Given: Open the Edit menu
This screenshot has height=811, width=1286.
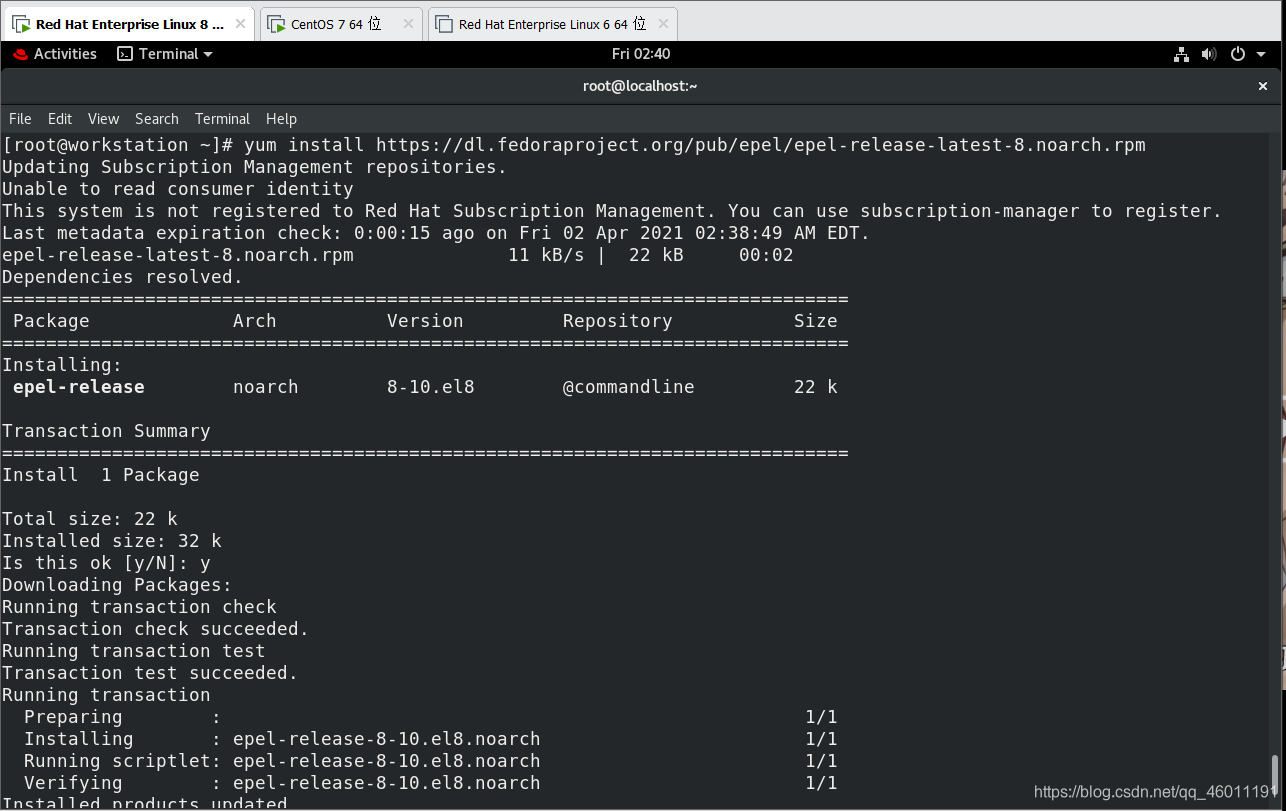Looking at the screenshot, I should pyautogui.click(x=59, y=118).
